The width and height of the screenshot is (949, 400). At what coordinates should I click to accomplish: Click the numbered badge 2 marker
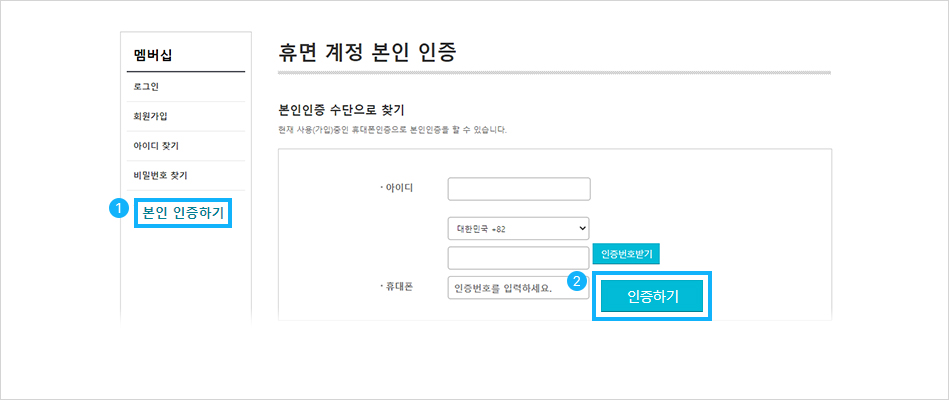pos(576,281)
